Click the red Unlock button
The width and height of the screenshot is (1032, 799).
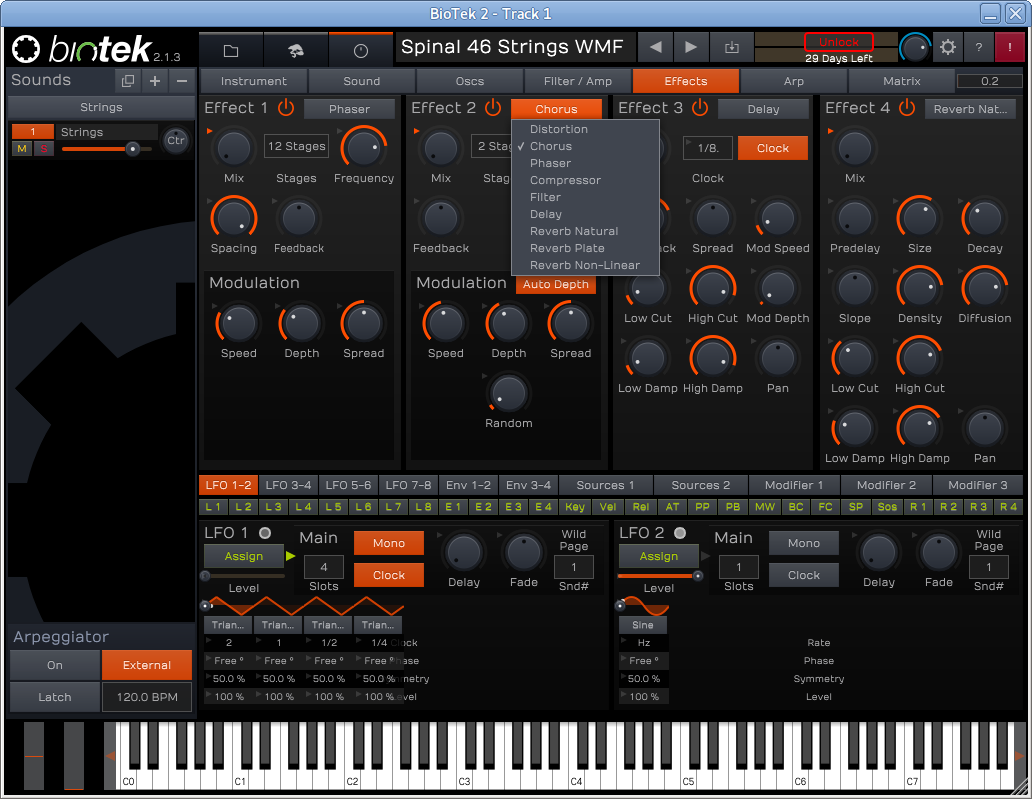tap(838, 41)
